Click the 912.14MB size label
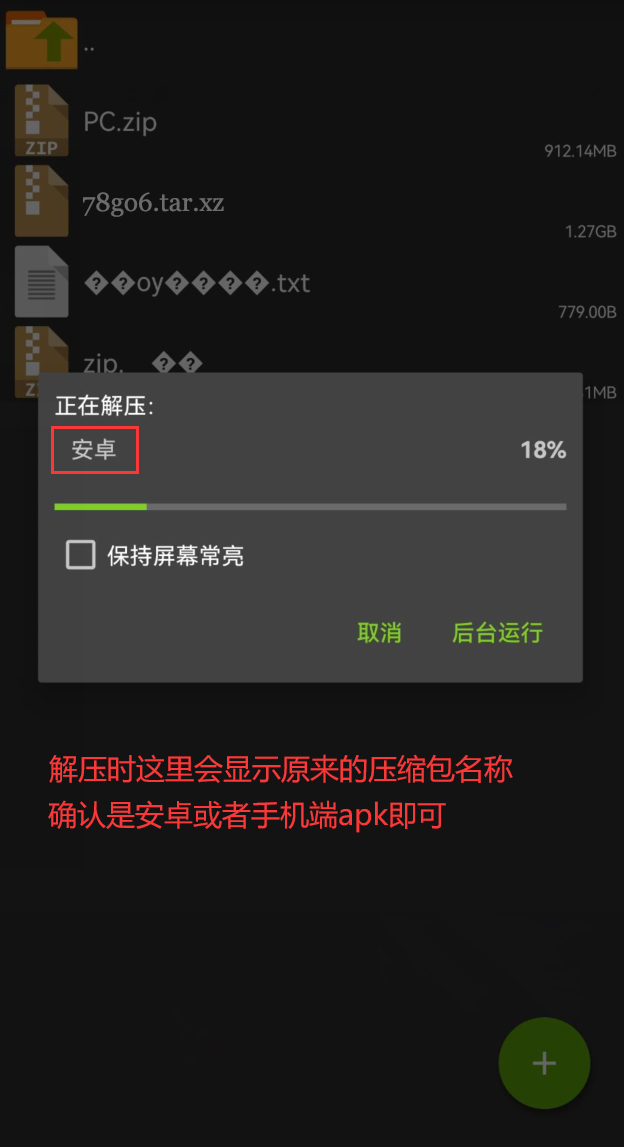 pyautogui.click(x=580, y=151)
